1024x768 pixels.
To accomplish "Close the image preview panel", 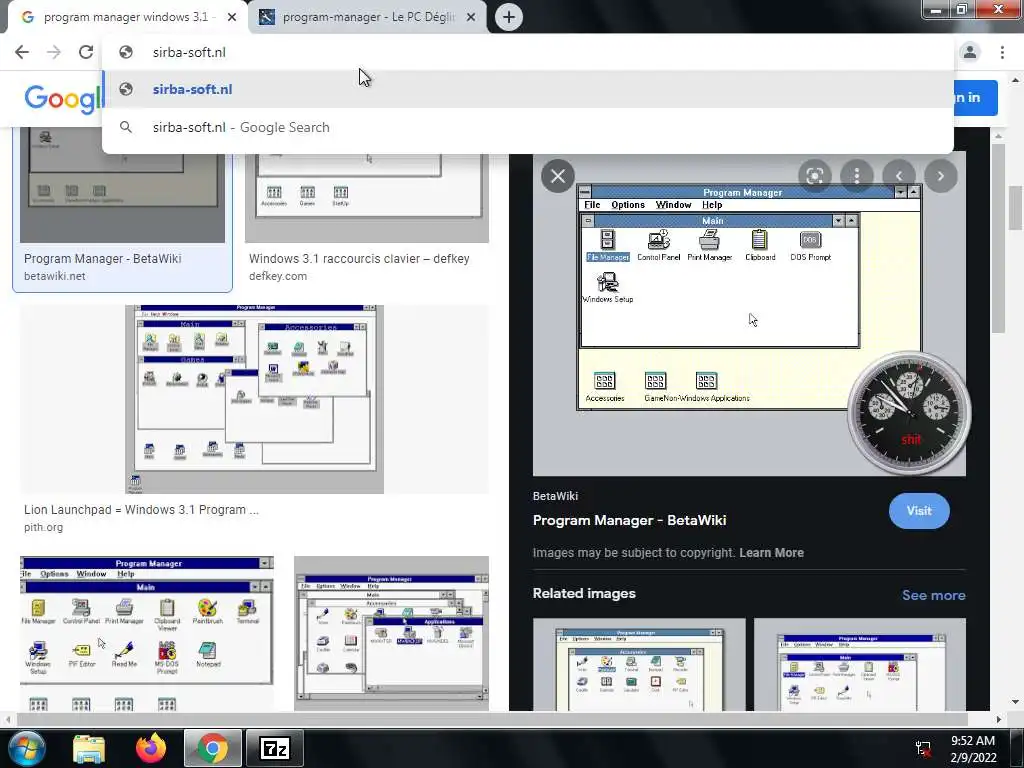I will click(x=558, y=176).
